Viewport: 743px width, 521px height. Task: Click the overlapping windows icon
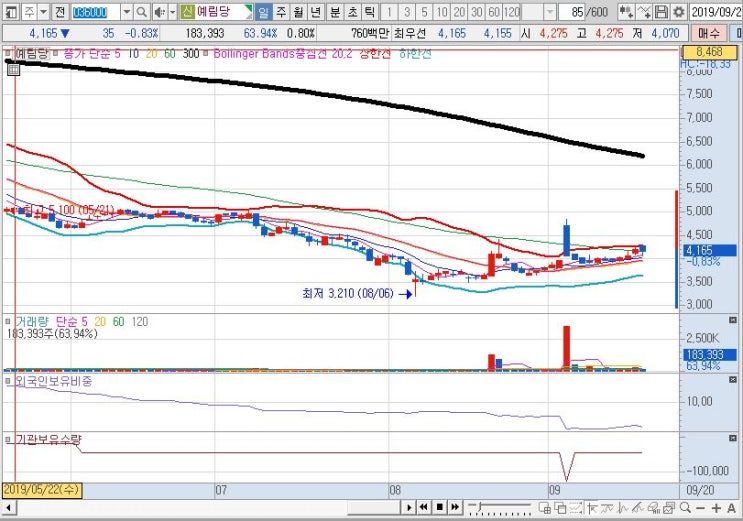coord(560,508)
